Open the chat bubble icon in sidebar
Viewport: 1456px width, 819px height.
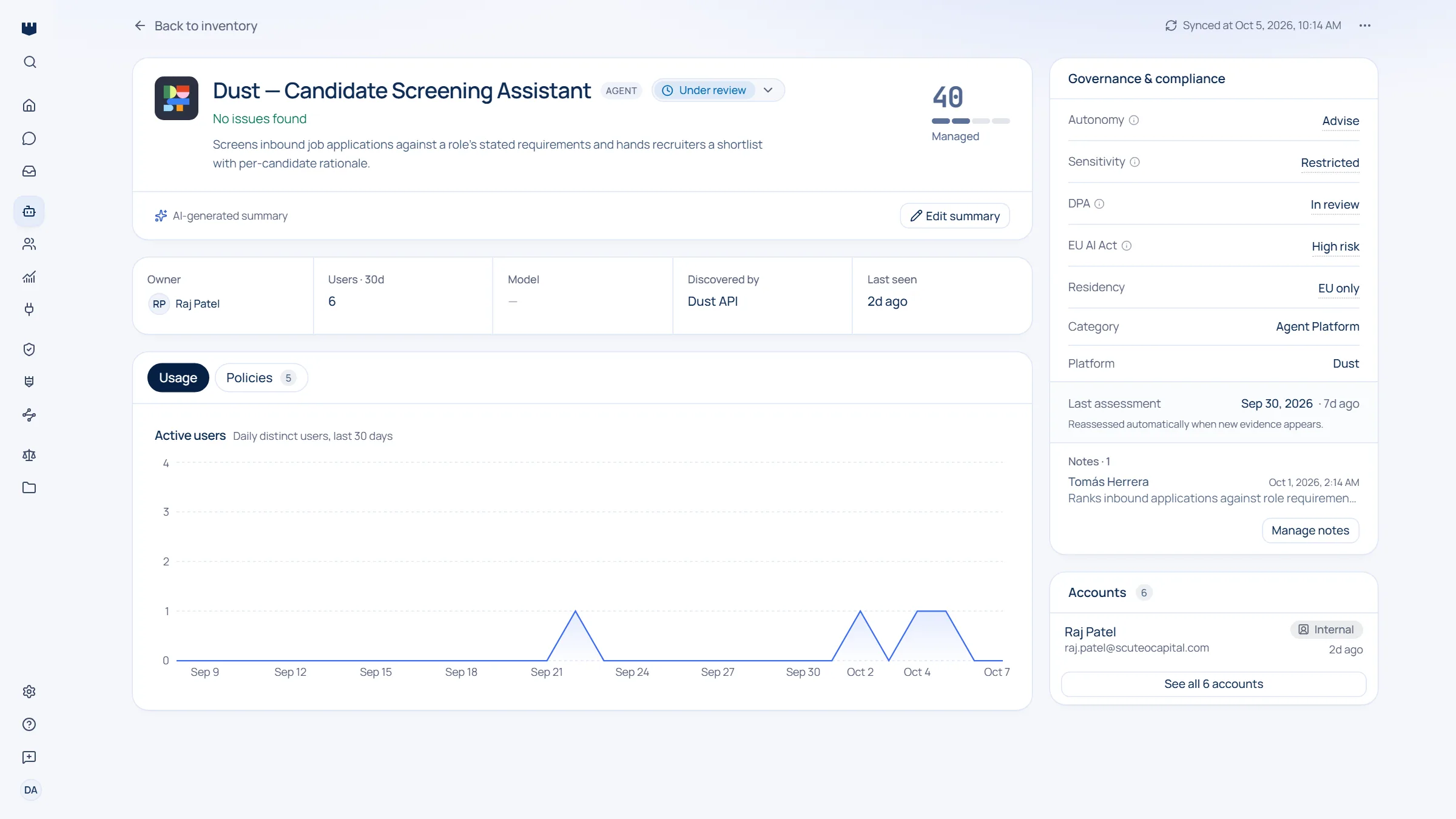pyautogui.click(x=29, y=138)
